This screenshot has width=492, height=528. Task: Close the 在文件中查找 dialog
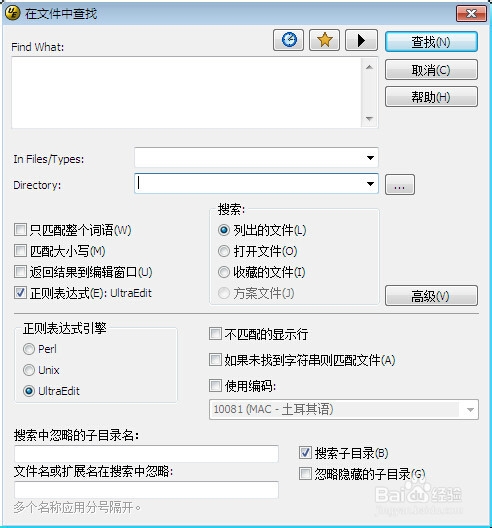click(471, 13)
